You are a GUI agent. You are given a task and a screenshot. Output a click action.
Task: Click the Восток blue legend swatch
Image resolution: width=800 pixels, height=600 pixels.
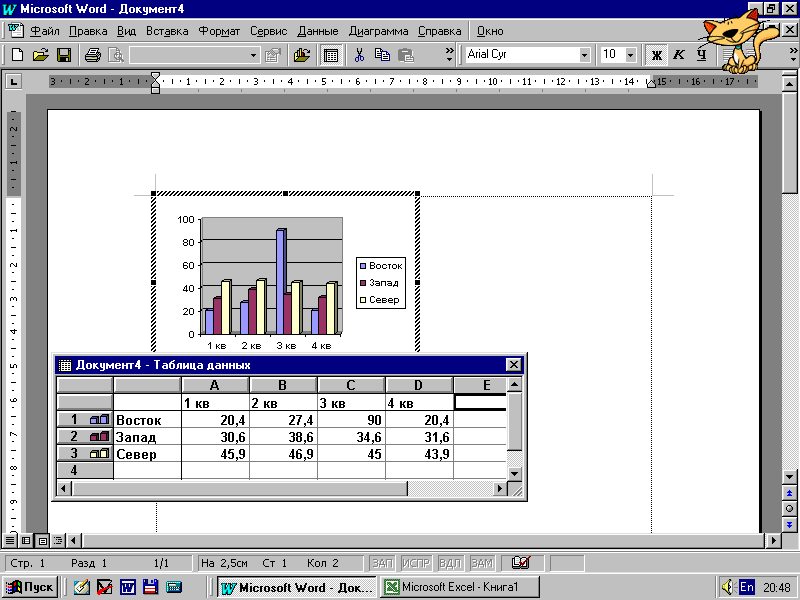[x=363, y=266]
